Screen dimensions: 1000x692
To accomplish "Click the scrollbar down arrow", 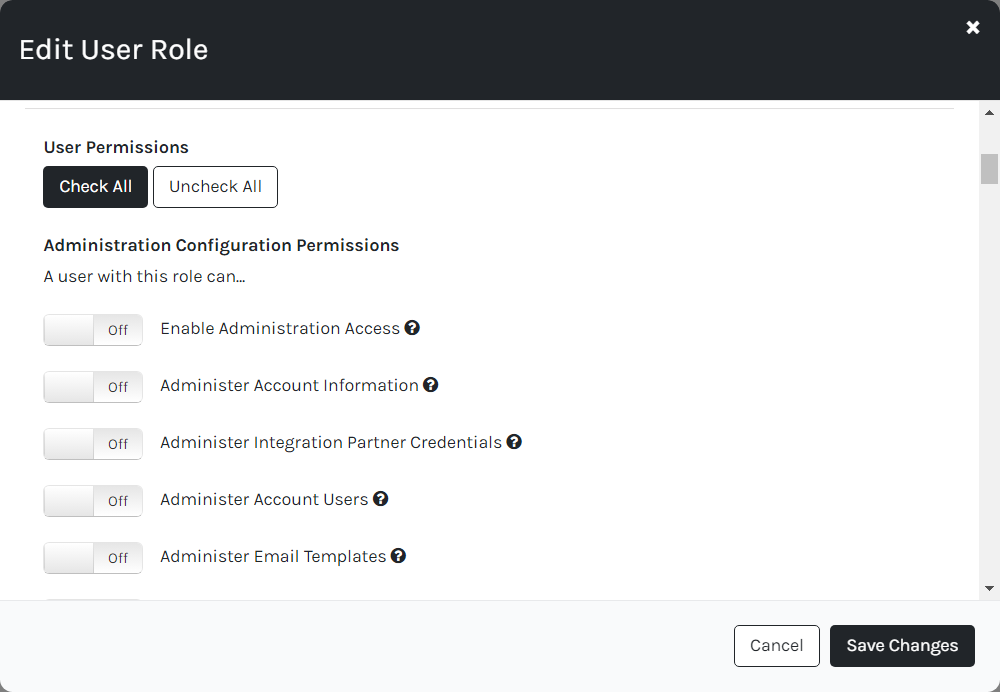I will pyautogui.click(x=989, y=588).
